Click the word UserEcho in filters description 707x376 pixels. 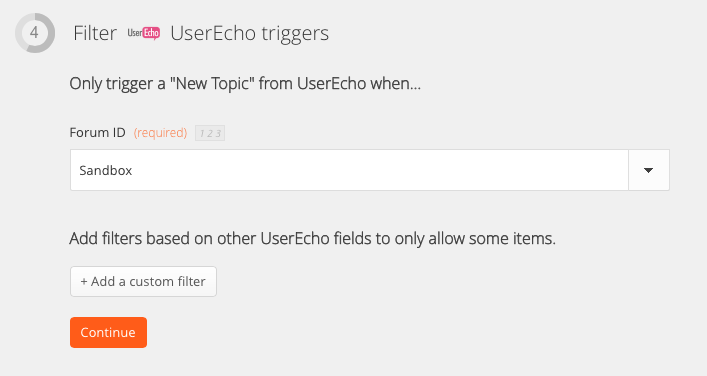pos(295,238)
